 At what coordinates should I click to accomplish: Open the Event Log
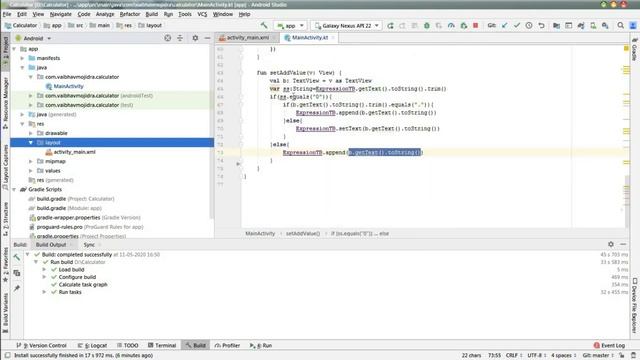(609, 345)
